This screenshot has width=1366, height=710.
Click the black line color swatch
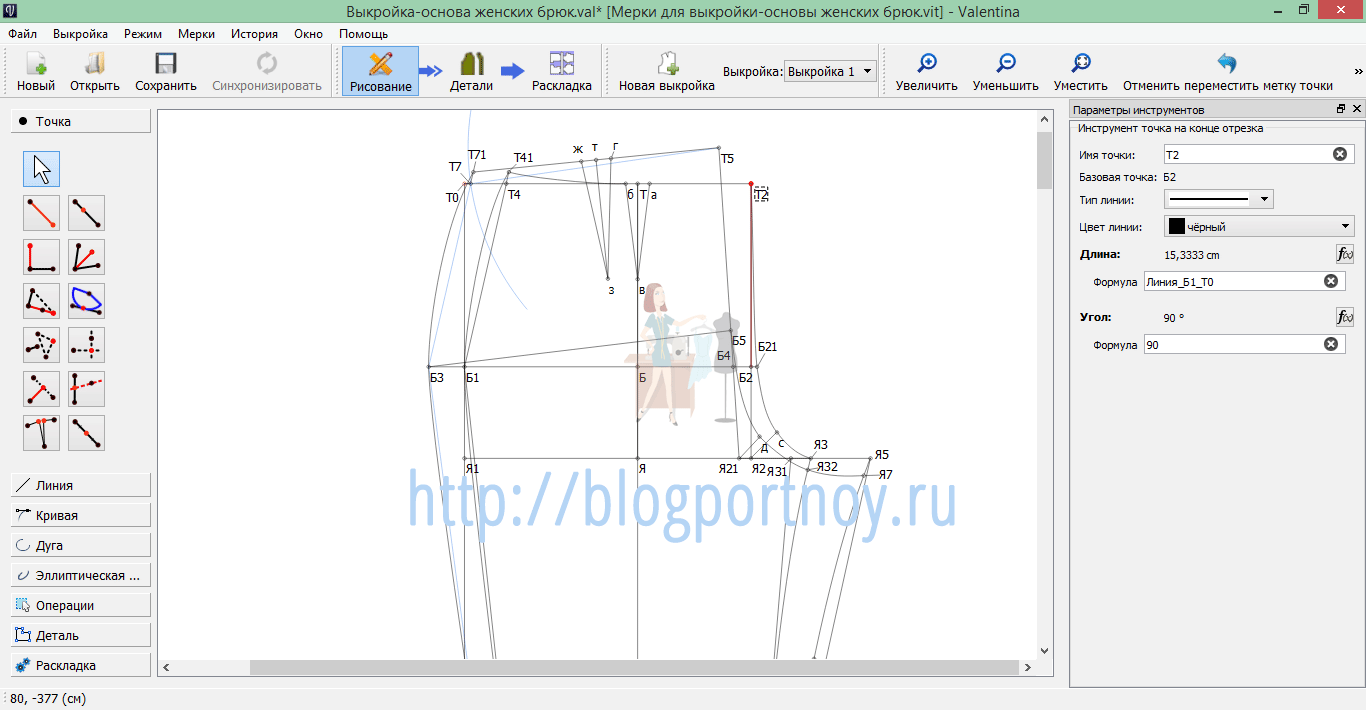[x=1177, y=226]
